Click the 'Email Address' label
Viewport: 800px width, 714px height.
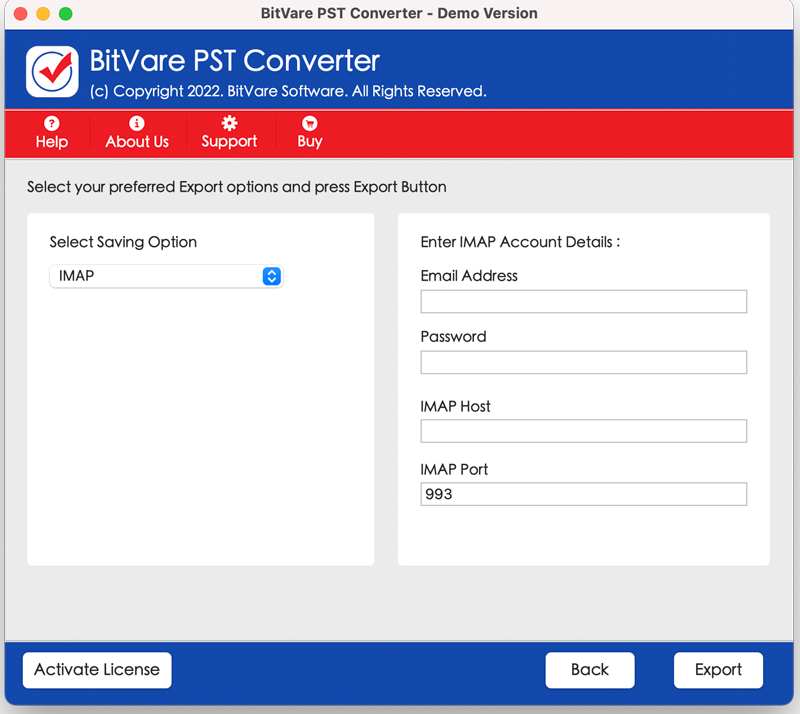click(469, 276)
